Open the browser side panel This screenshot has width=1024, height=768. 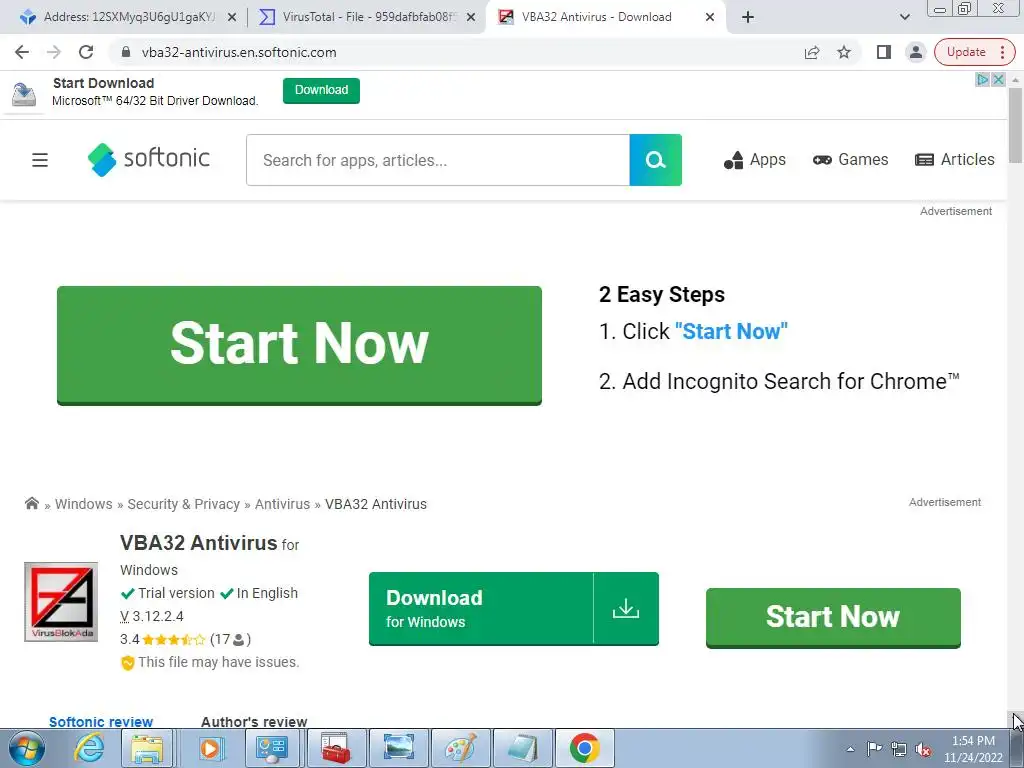coord(884,52)
